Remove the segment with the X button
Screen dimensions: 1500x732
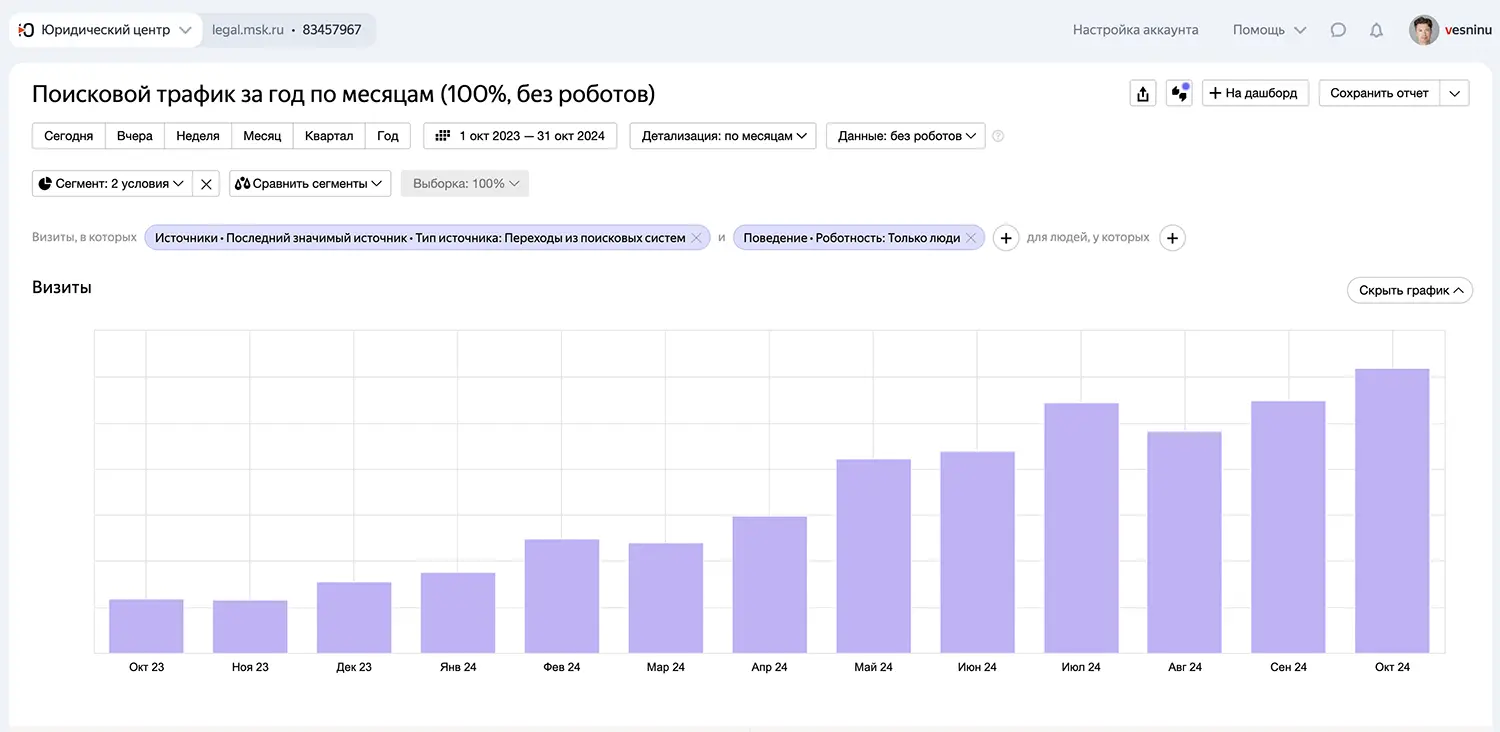(206, 183)
